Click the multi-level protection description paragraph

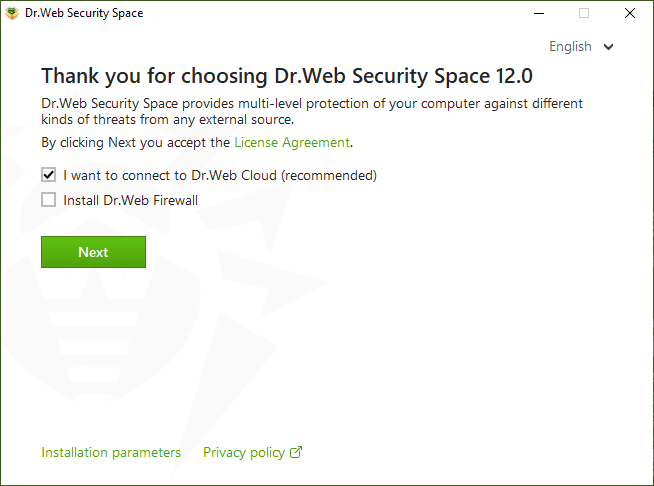coord(312,111)
